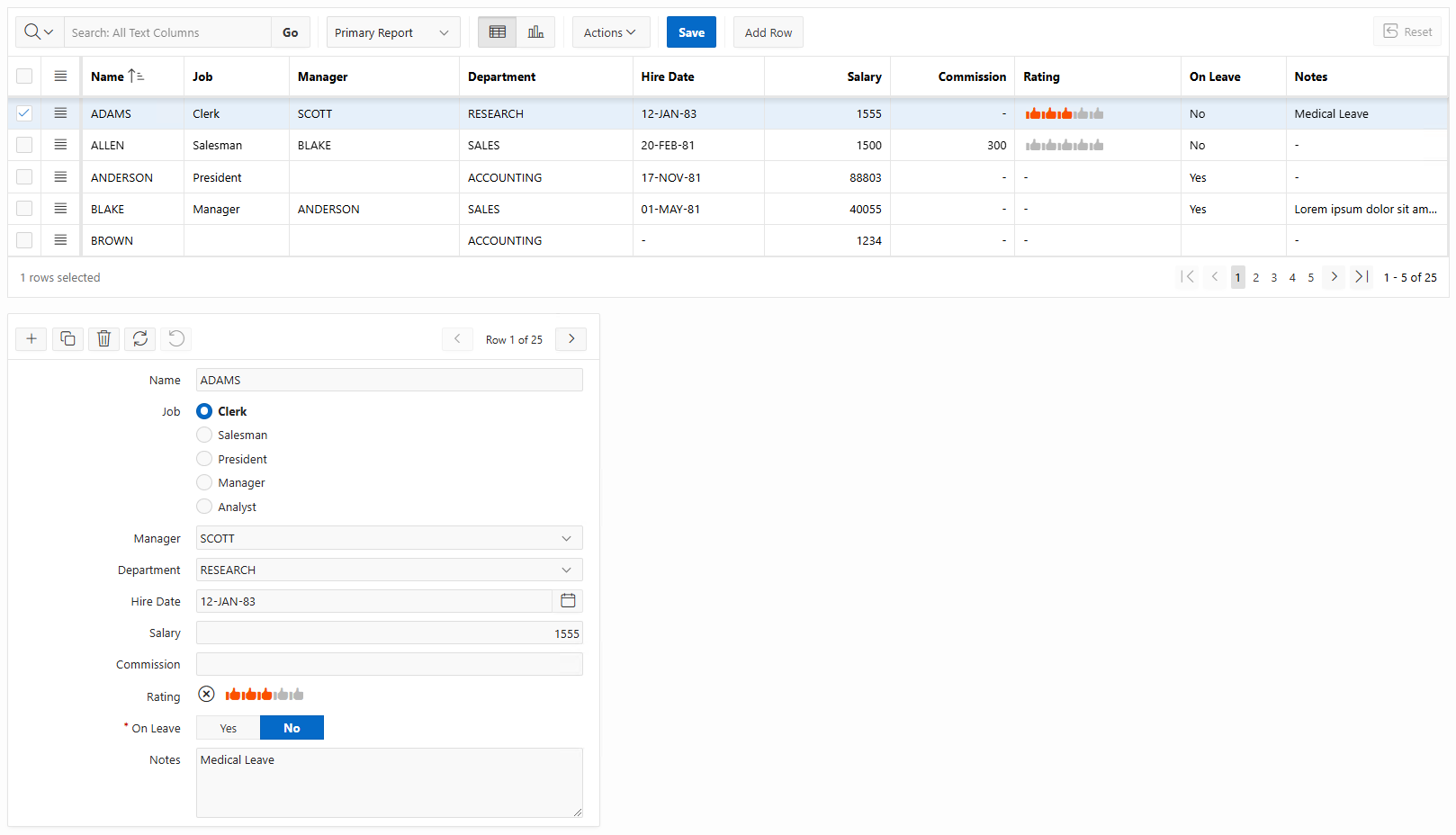Screen dimensions: 1456x835
Task: Select the President job radio button
Action: tap(204, 459)
